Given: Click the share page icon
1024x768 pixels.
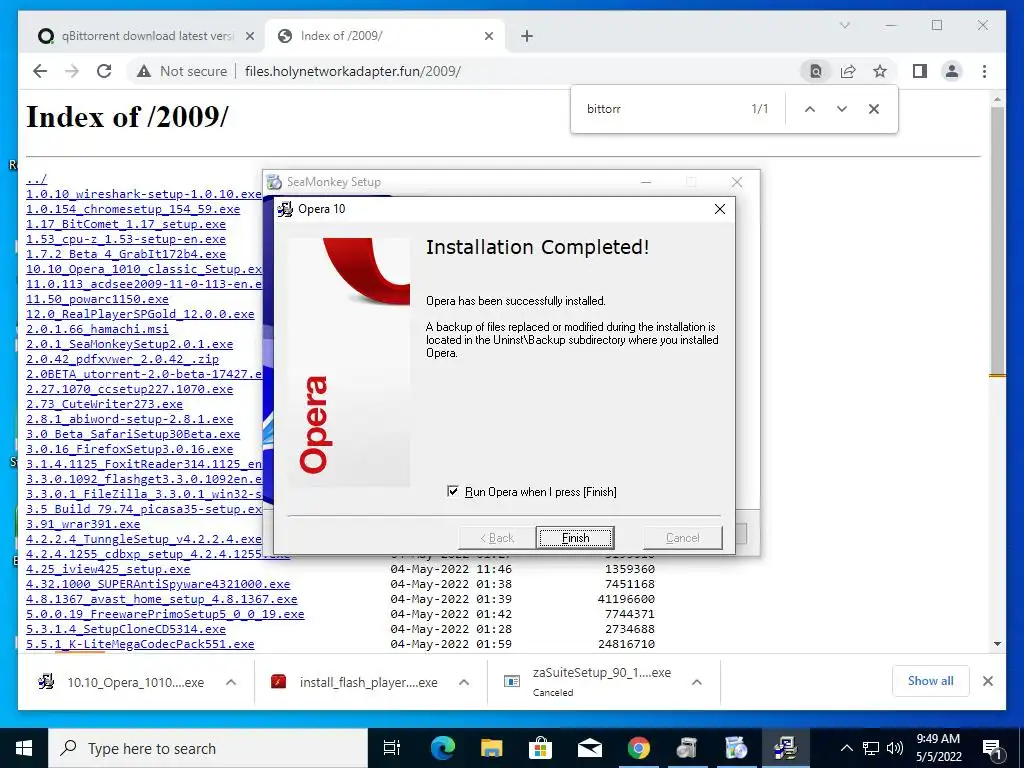Looking at the screenshot, I should click(848, 71).
